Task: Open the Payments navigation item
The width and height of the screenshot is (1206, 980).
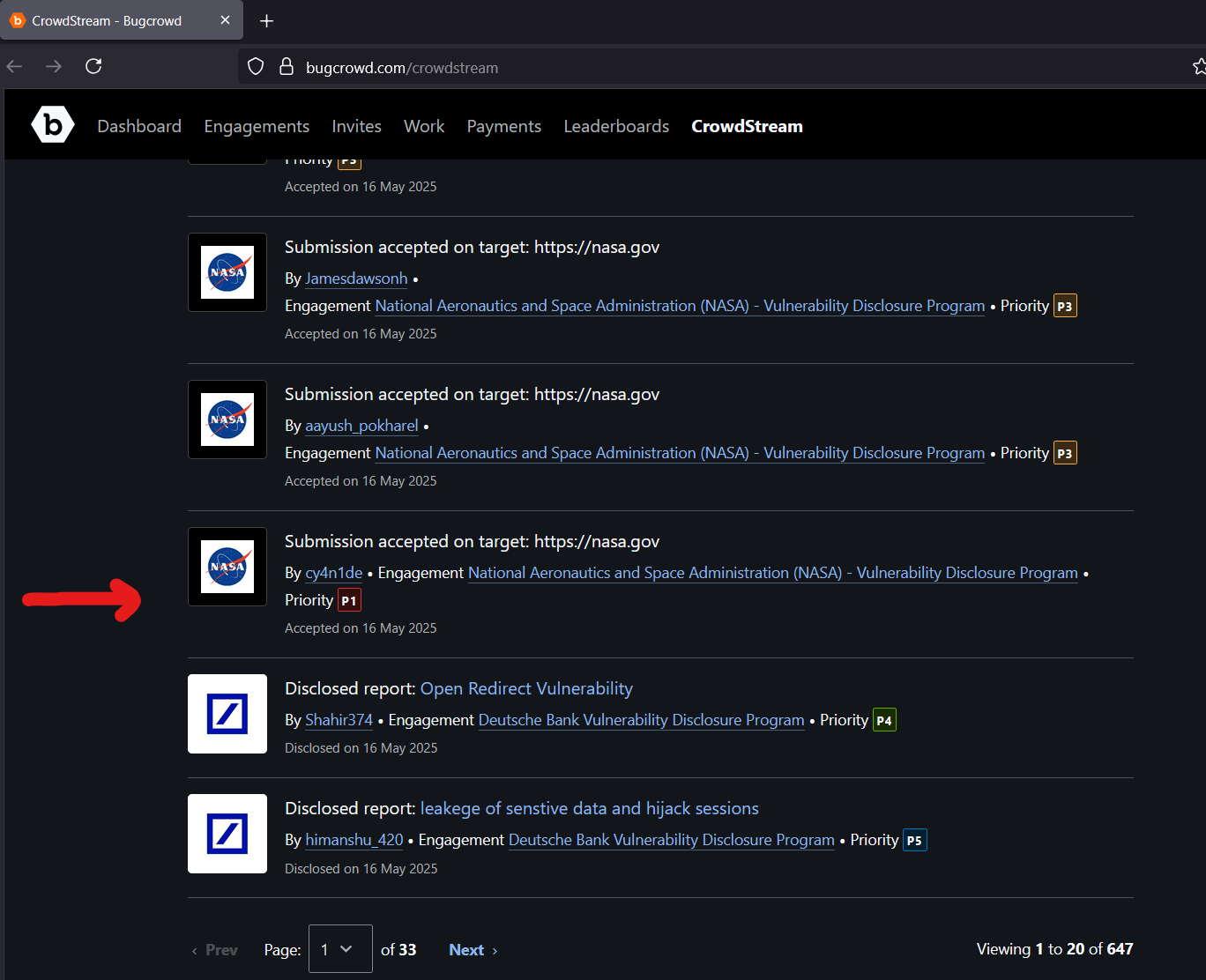Action: click(x=503, y=126)
